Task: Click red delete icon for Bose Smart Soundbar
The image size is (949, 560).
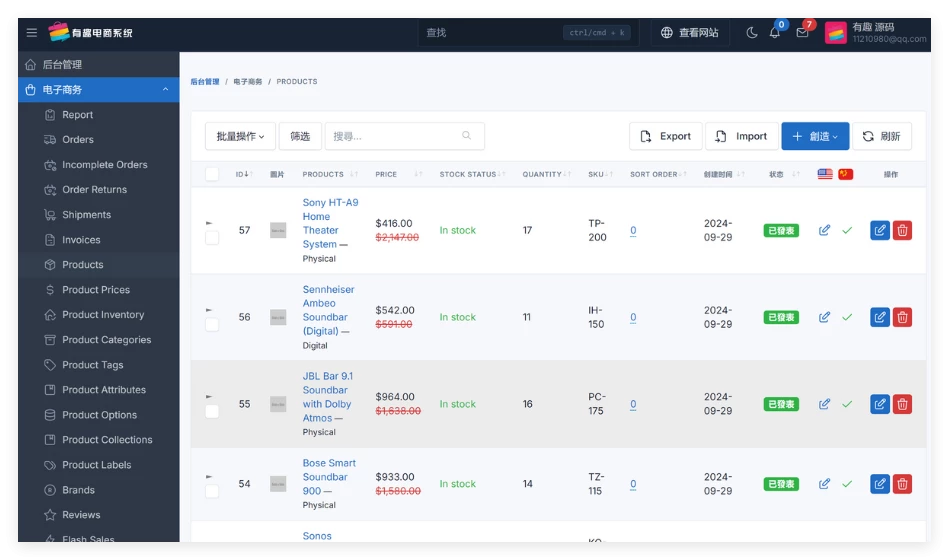Action: click(x=902, y=484)
